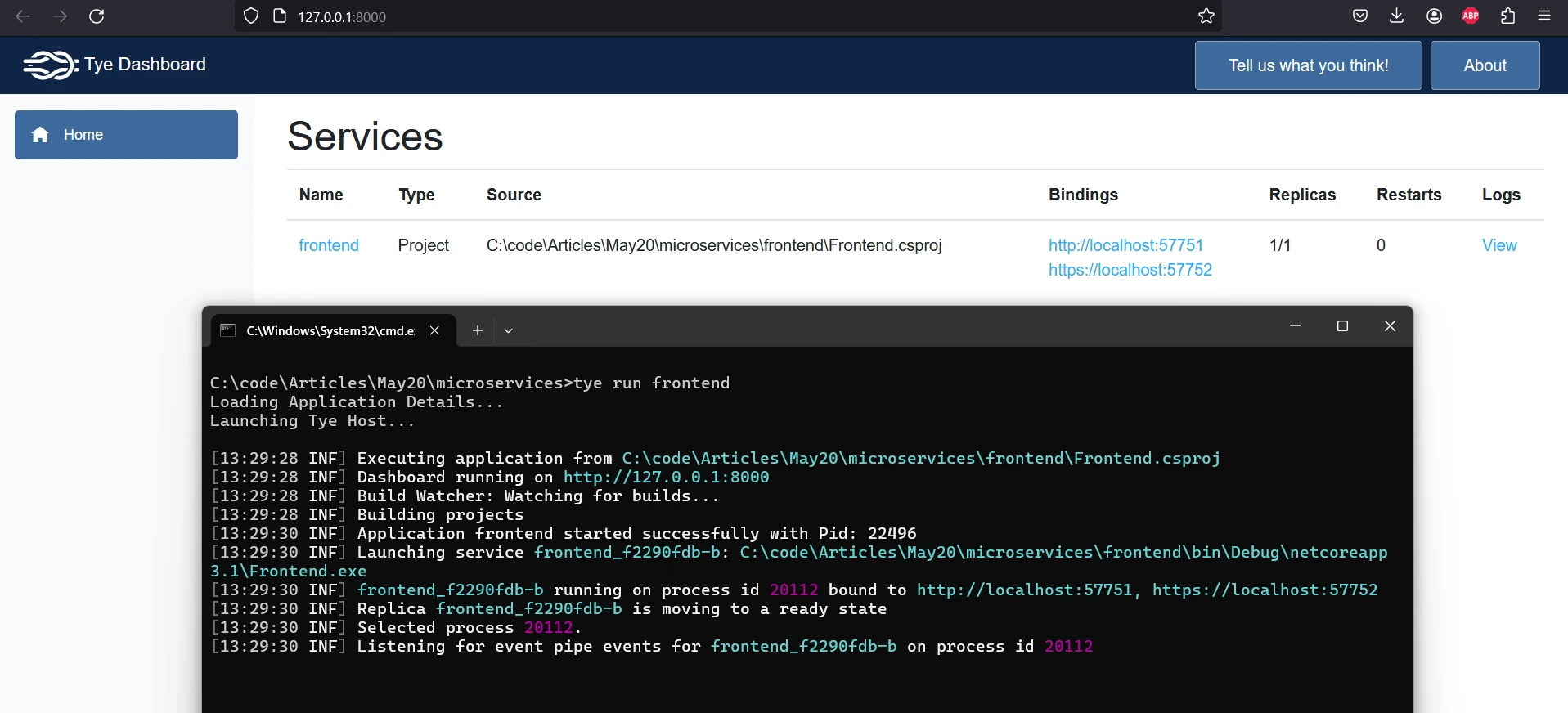The image size is (1568, 713).
Task: Open the Firefox account icon
Action: click(x=1434, y=16)
